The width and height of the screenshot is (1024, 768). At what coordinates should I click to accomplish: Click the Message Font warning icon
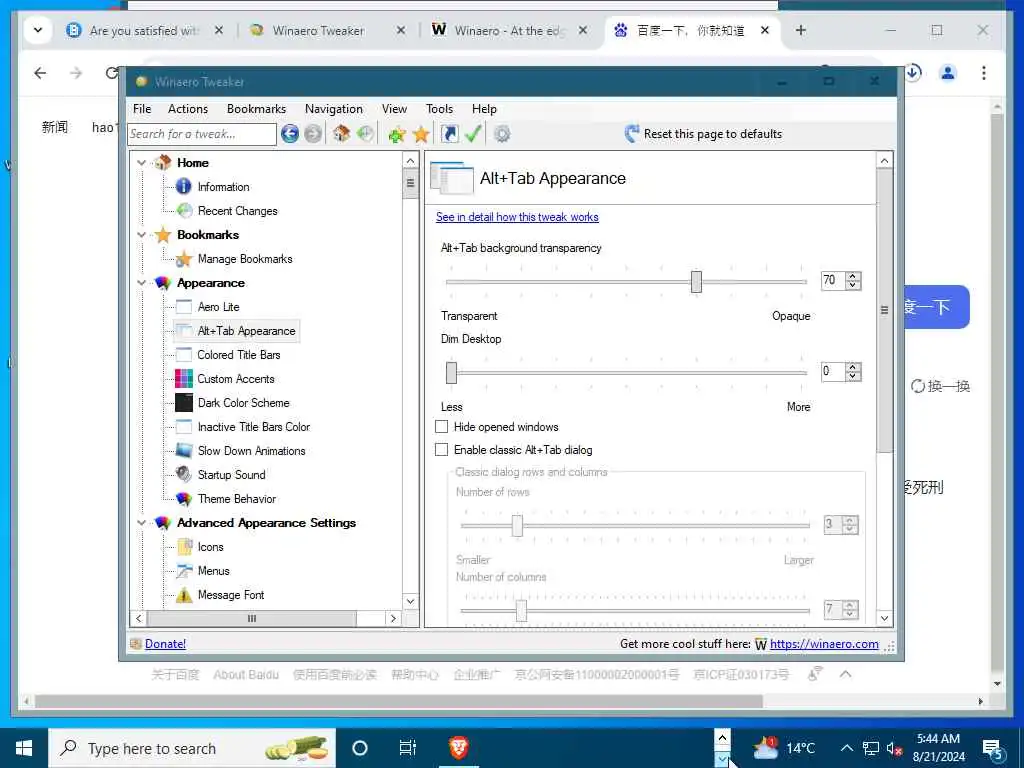coord(184,595)
